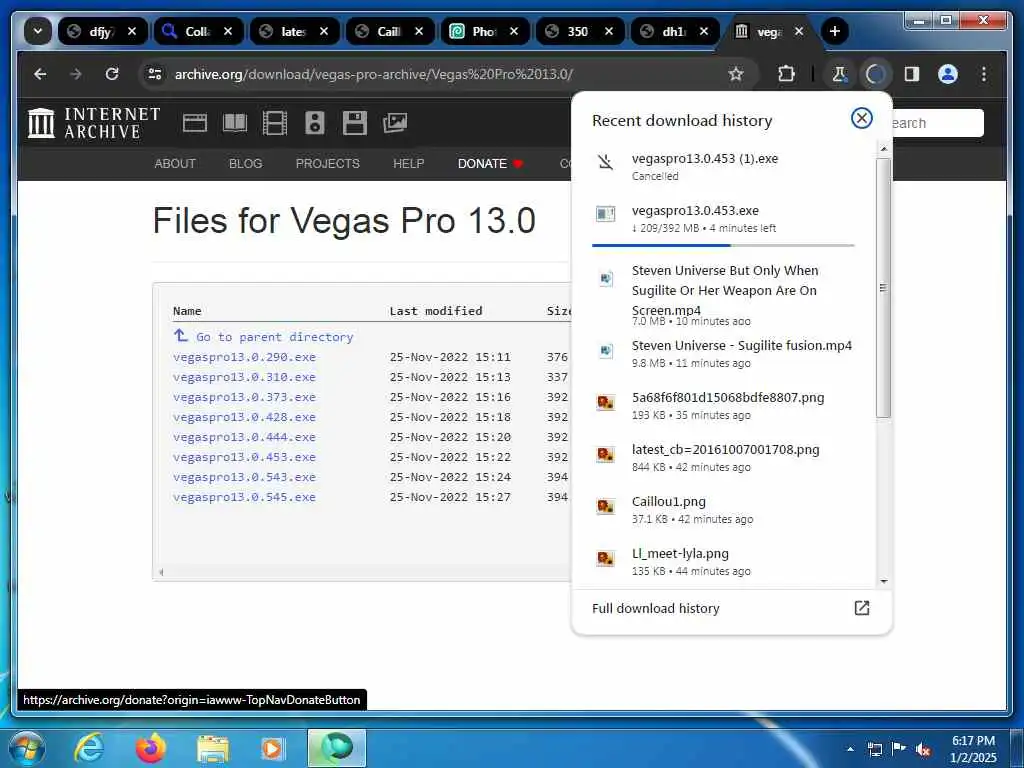Open the Chrome profile avatar
The image size is (1024, 768).
[x=948, y=74]
